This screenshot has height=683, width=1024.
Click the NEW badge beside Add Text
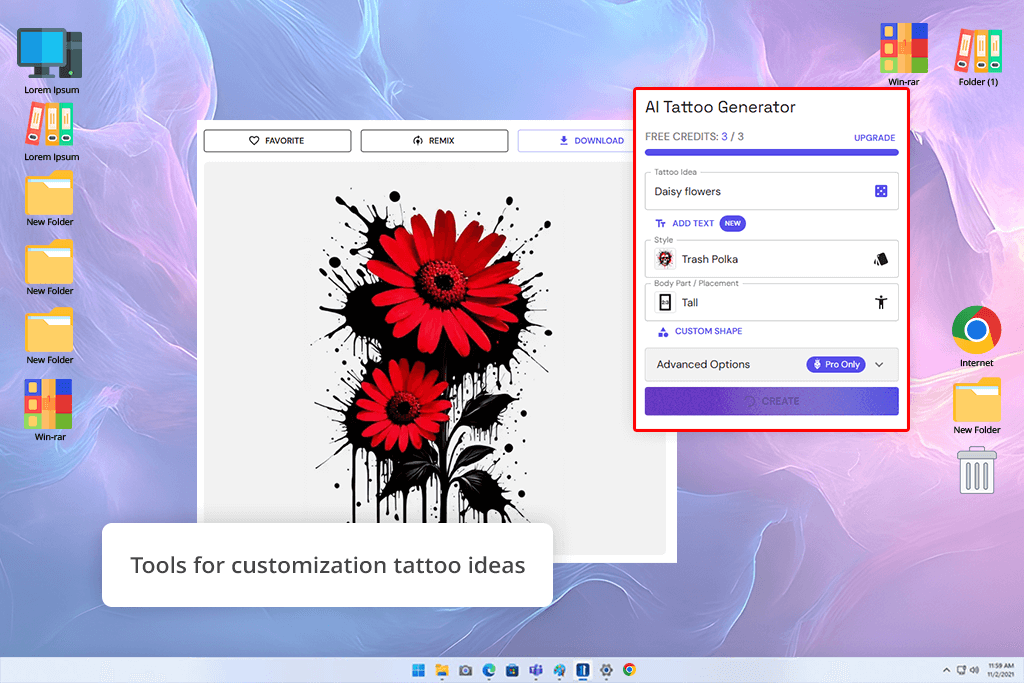[x=732, y=223]
